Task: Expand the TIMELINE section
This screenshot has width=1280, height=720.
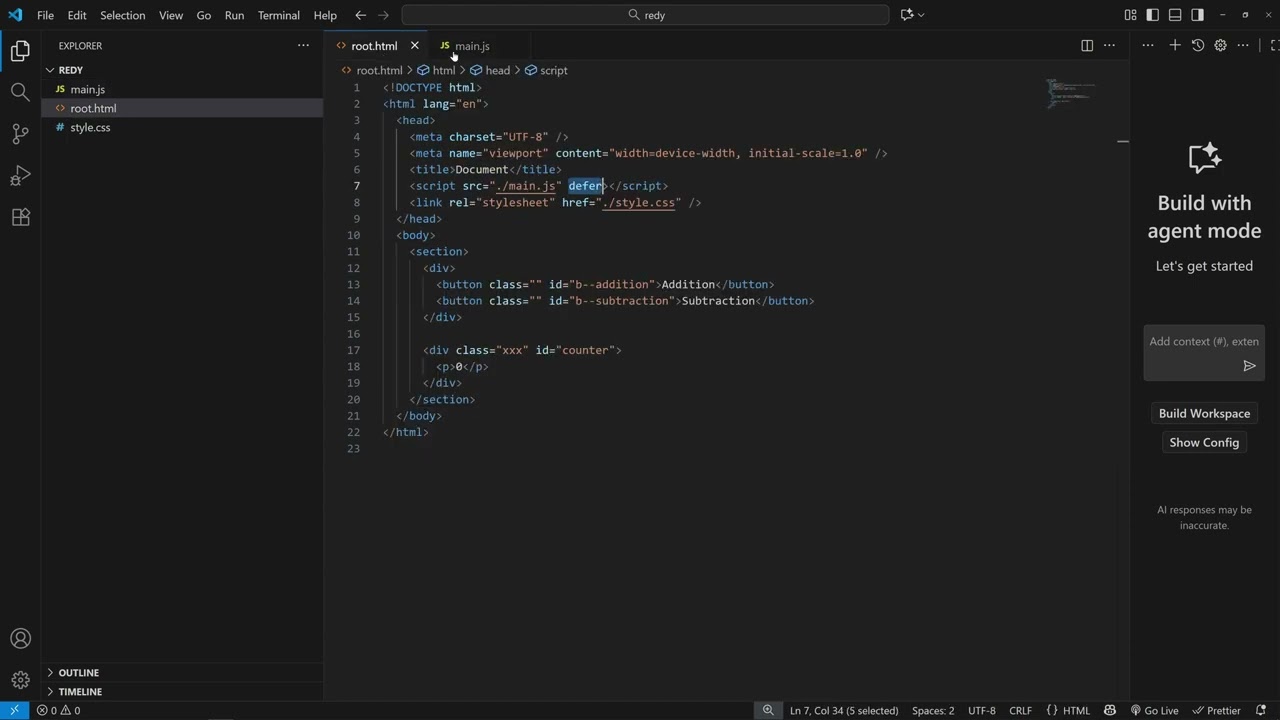Action: (x=80, y=692)
